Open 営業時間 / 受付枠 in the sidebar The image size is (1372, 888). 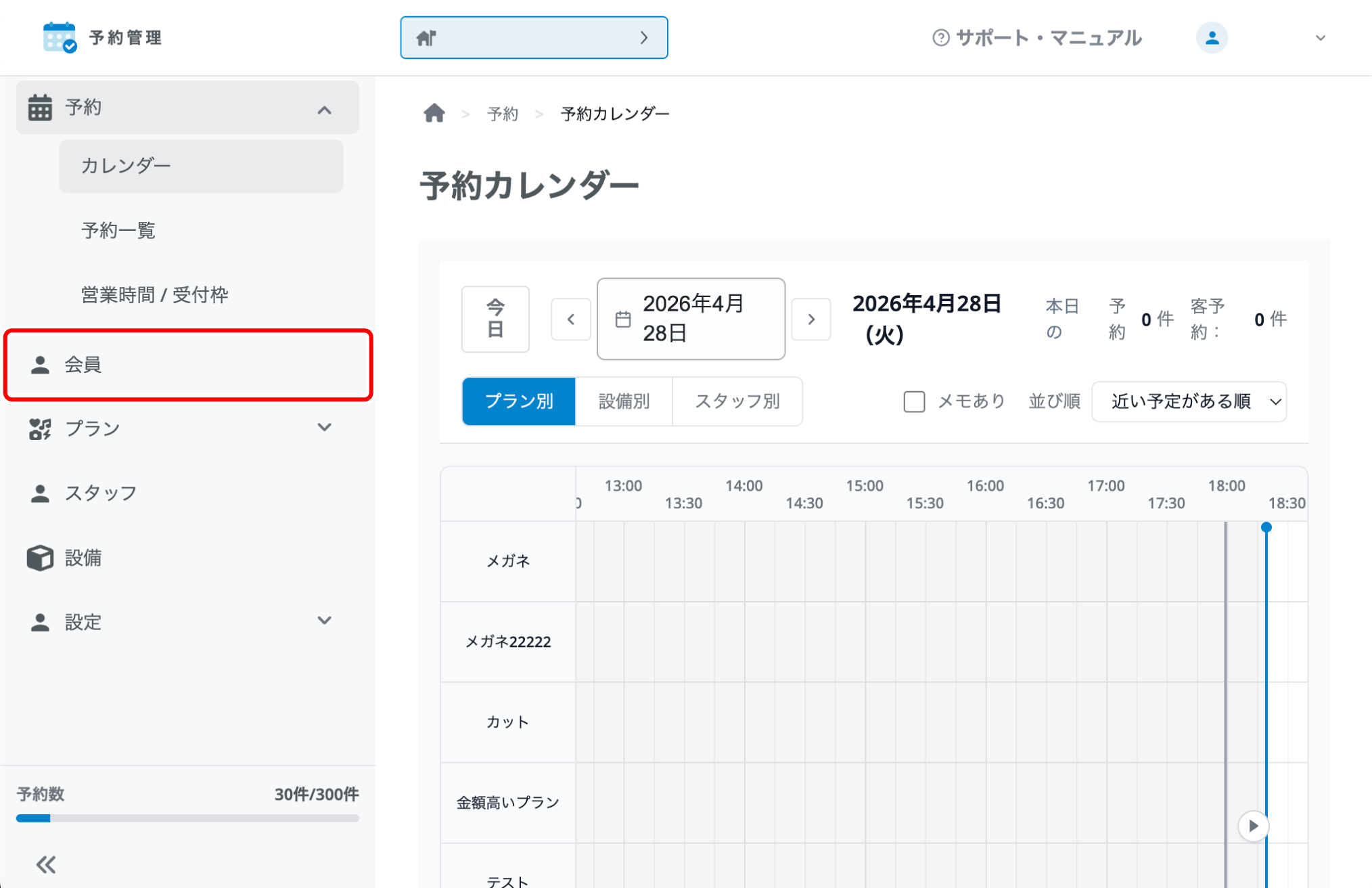point(154,294)
